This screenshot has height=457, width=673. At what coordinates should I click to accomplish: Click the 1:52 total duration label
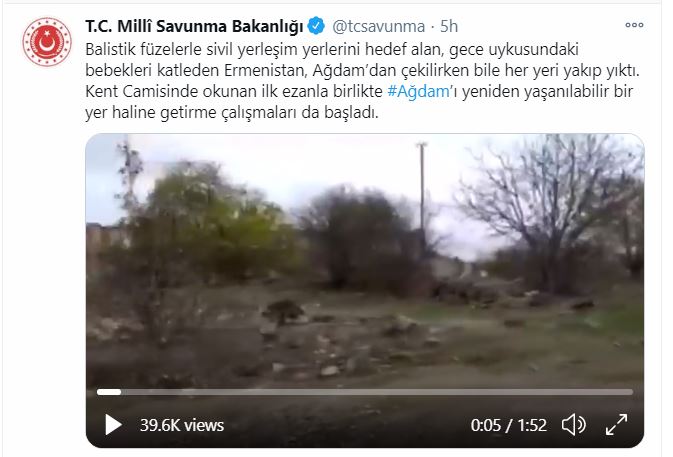532,425
